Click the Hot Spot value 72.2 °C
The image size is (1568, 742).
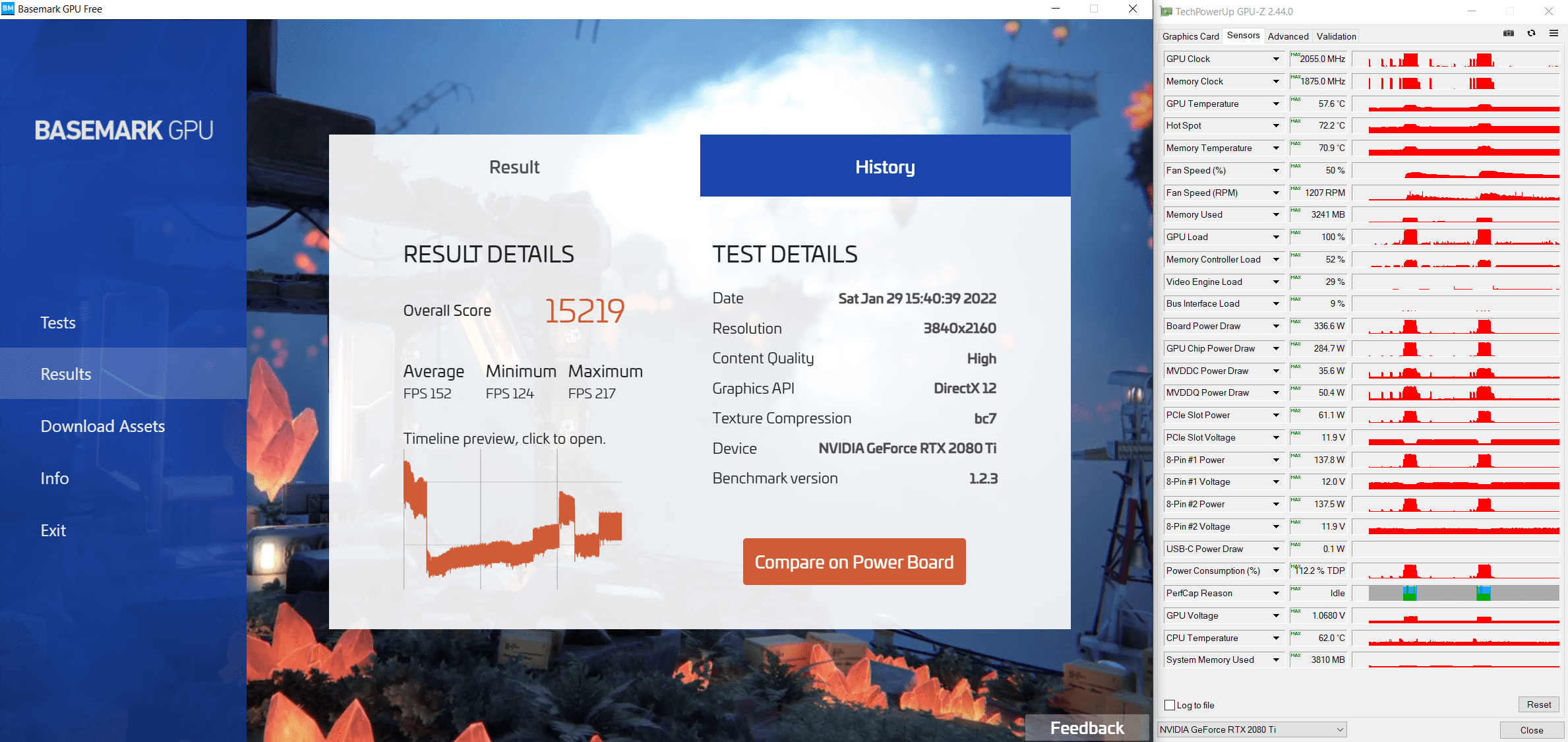[x=1318, y=126]
